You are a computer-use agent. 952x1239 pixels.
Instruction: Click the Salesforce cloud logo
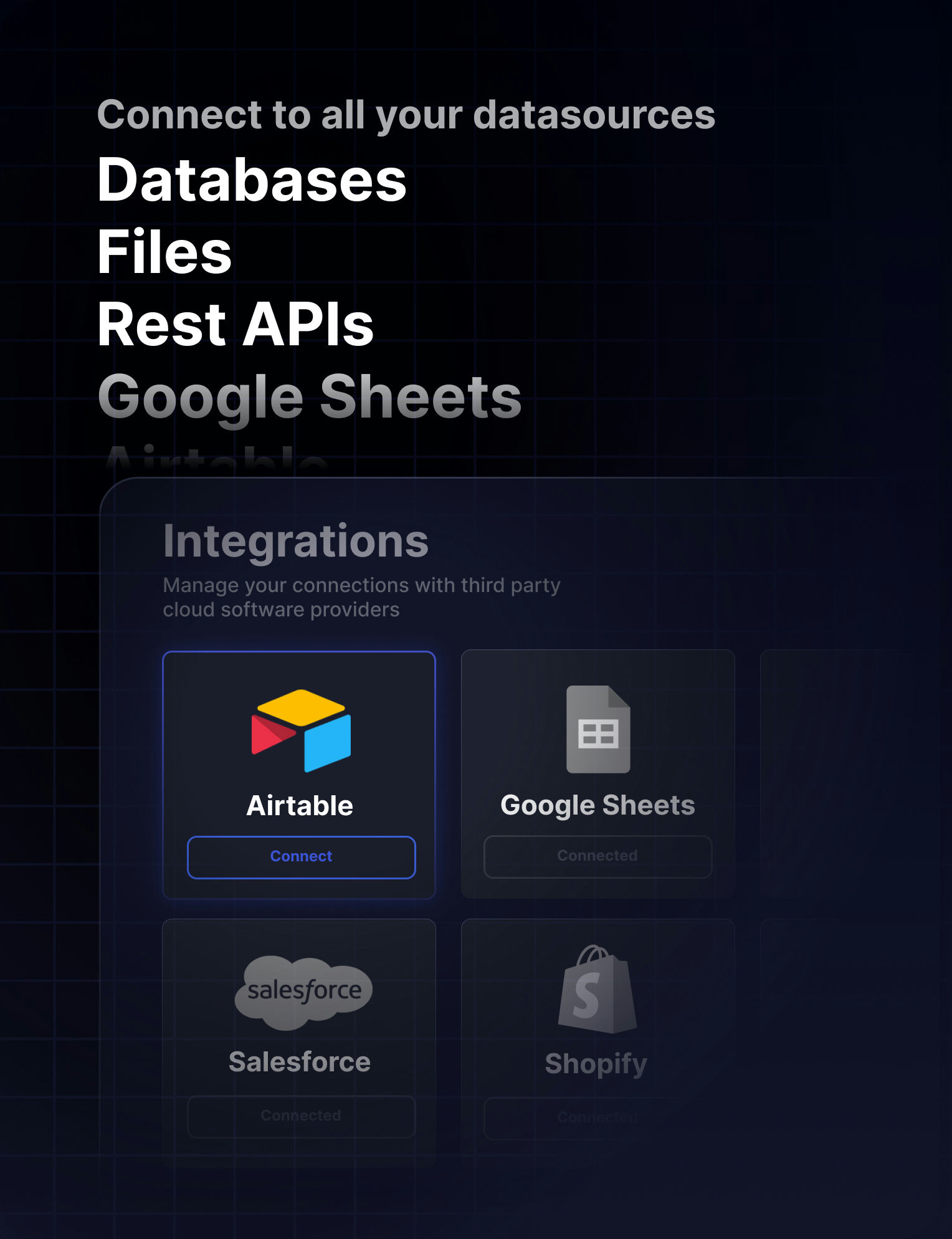(x=303, y=992)
